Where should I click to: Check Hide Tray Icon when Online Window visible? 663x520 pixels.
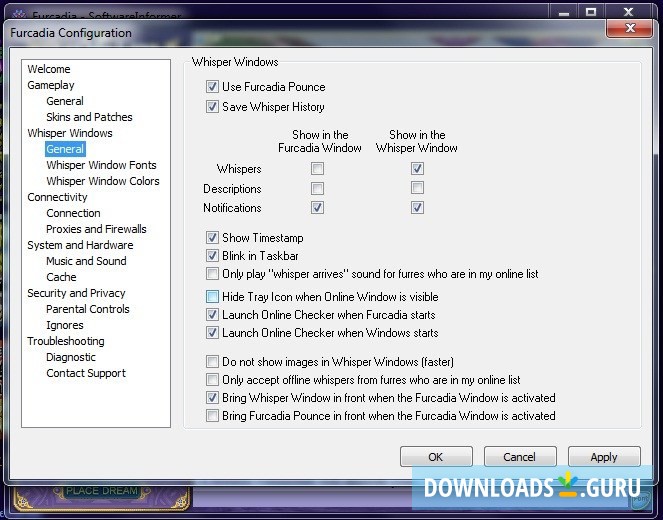212,297
